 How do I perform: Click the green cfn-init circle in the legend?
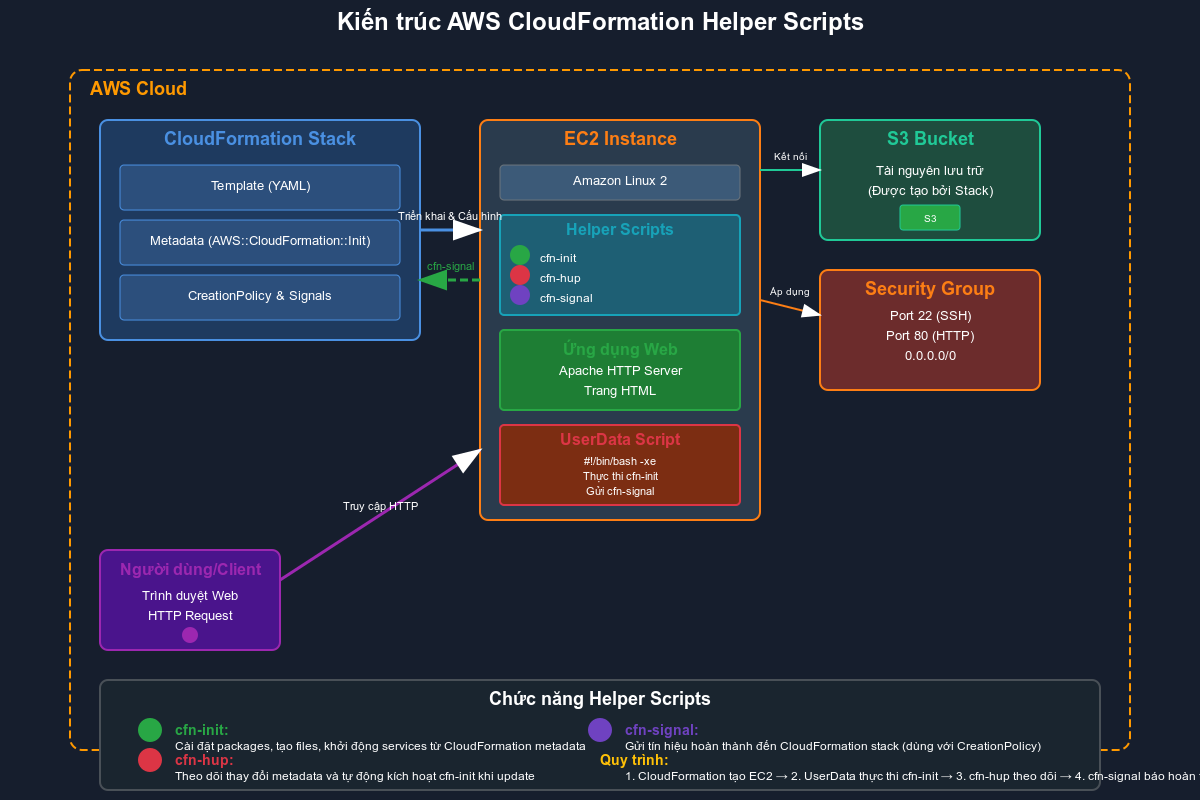click(x=150, y=730)
